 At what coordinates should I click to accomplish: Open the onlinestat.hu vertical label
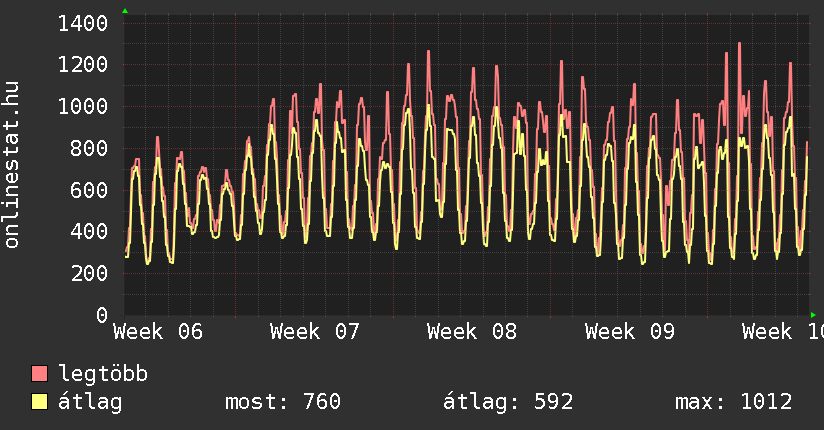click(13, 165)
